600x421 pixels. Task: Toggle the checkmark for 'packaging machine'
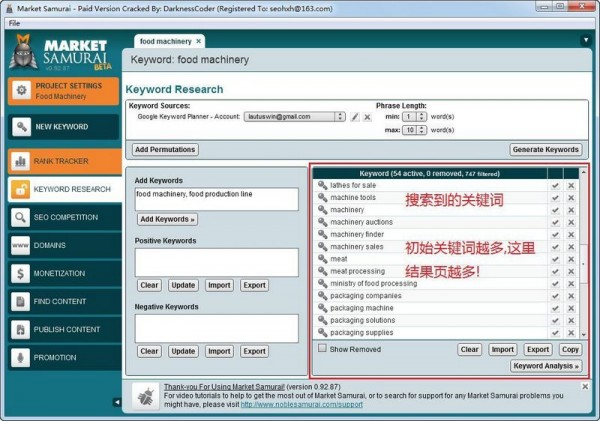[554, 308]
